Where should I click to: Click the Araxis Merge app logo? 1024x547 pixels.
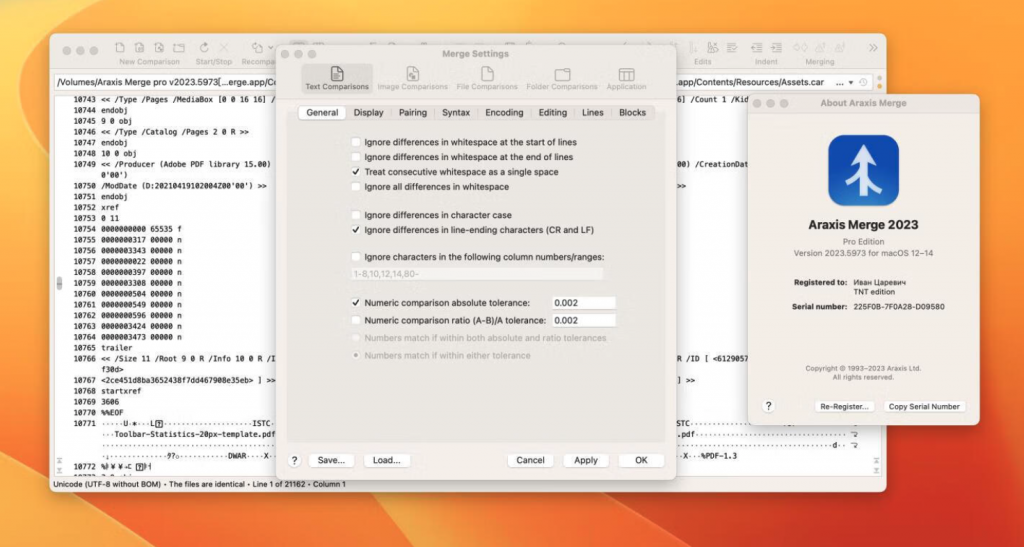pos(863,170)
